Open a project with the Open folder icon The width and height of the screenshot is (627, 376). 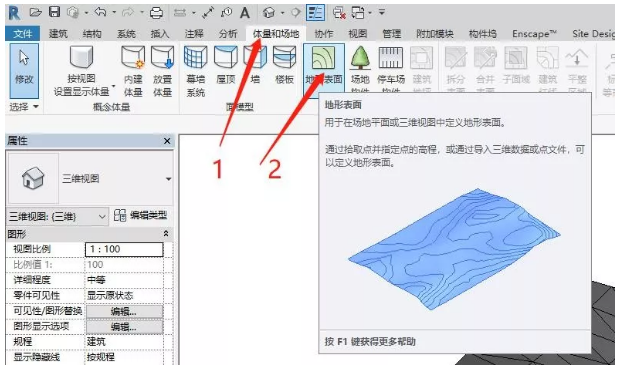tap(36, 12)
